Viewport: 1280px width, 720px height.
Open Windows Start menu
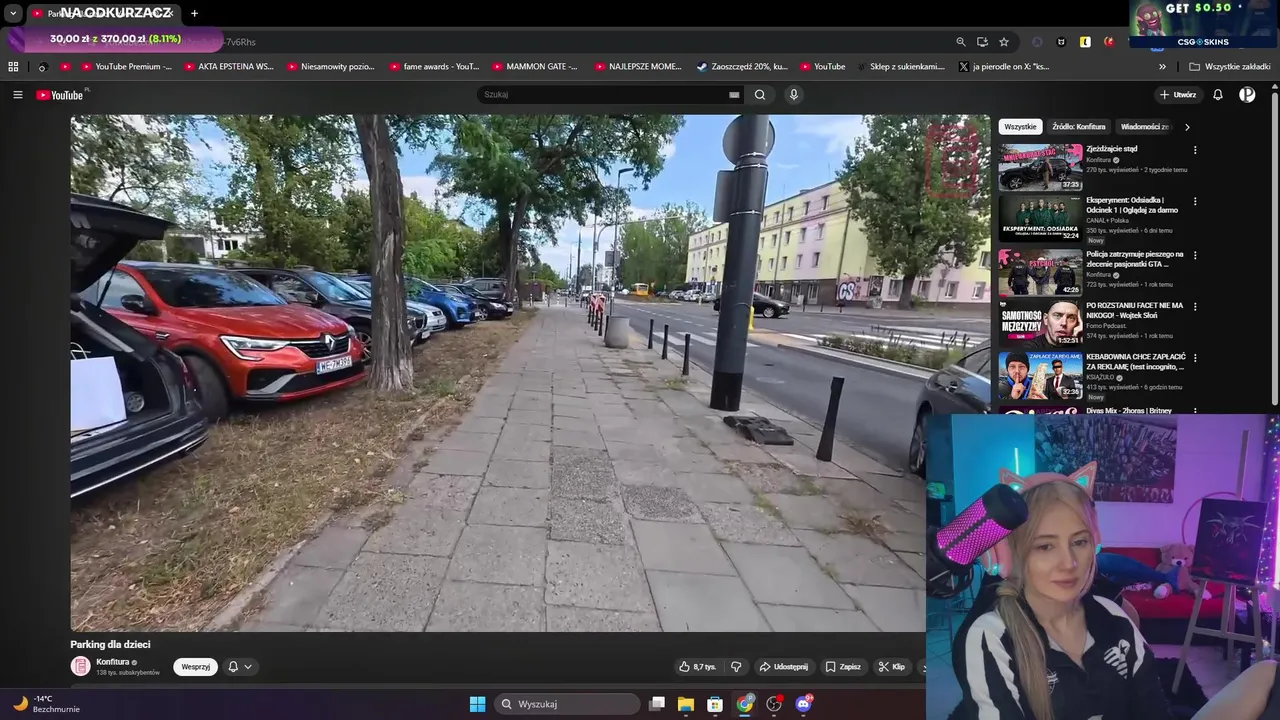coord(478,704)
